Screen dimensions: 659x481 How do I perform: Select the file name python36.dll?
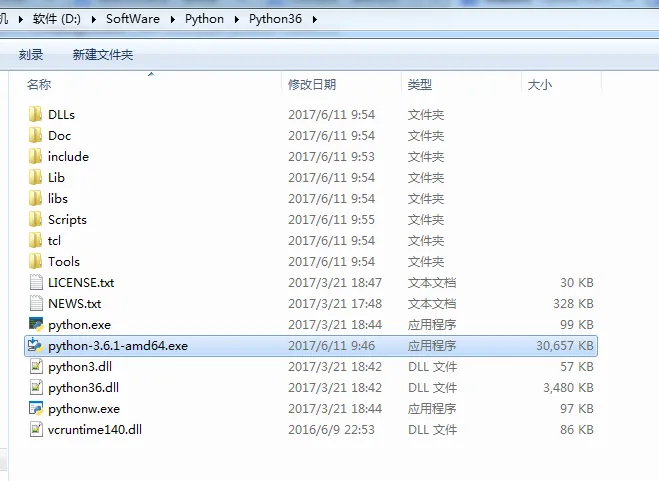click(x=83, y=388)
